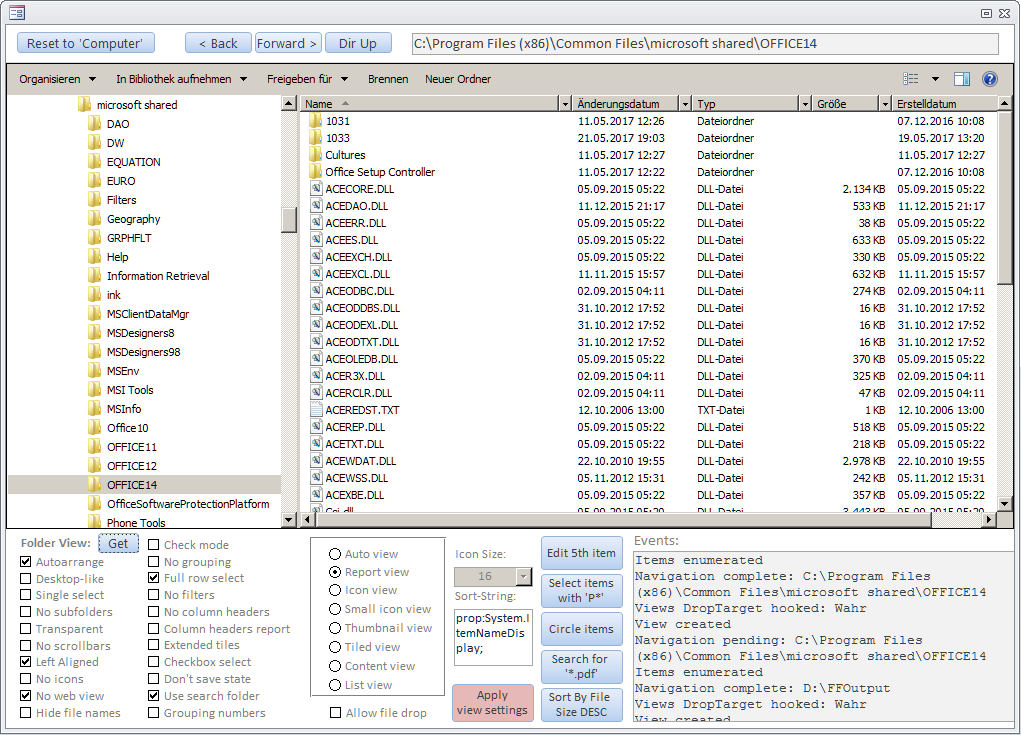Click the folder icon next to Help
Screen dimensions: 1021x735
pos(95,257)
